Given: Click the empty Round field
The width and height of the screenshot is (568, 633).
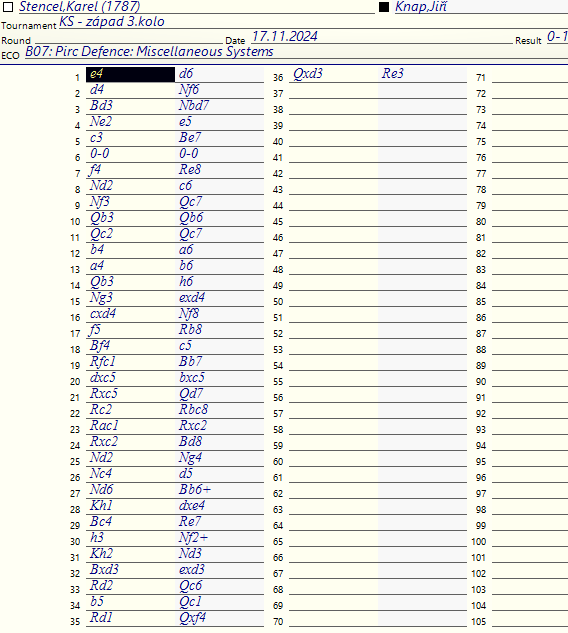Looking at the screenshot, I should pyautogui.click(x=129, y=39).
